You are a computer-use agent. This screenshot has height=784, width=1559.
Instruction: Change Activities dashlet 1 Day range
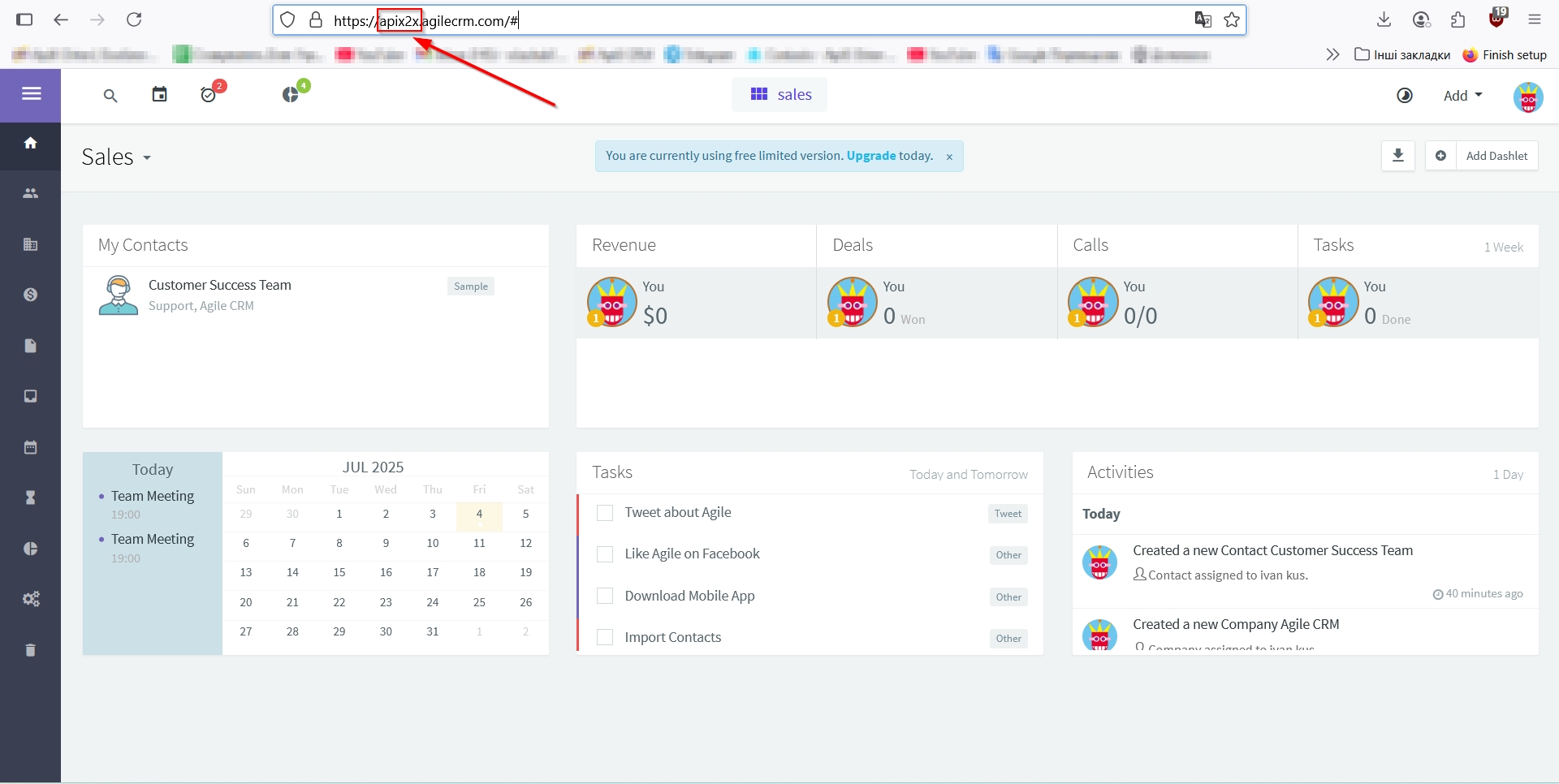click(1509, 475)
